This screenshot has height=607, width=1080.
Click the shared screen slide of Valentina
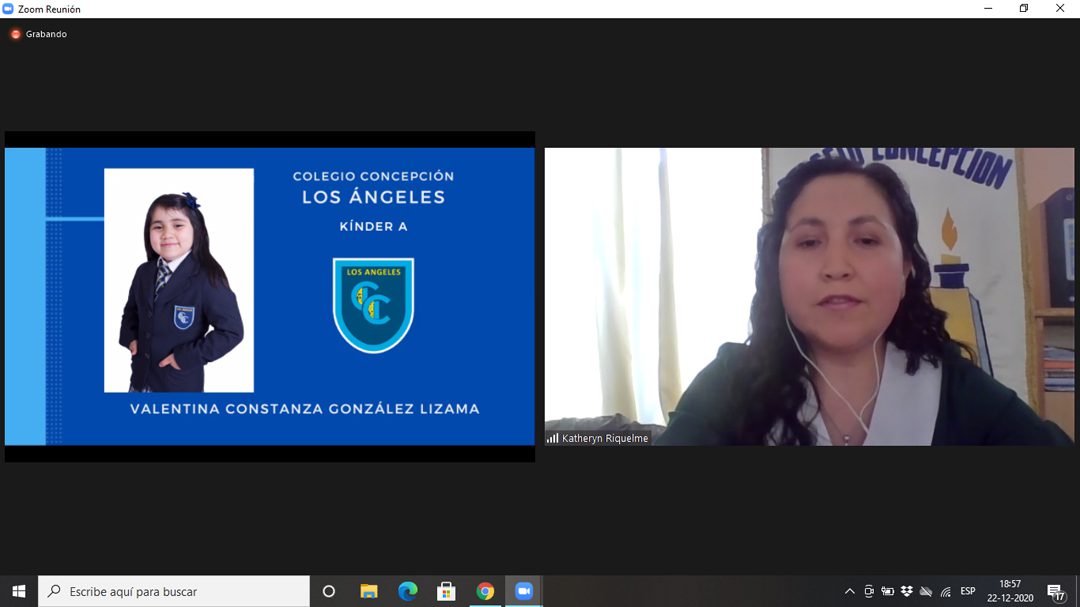tap(269, 296)
